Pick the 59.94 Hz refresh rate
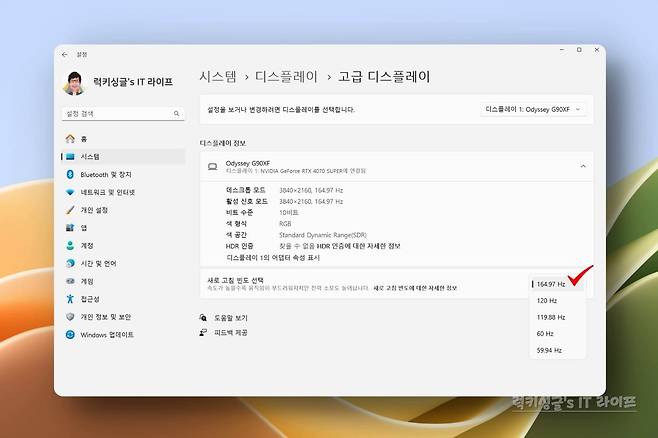This screenshot has width=658, height=438. [549, 350]
